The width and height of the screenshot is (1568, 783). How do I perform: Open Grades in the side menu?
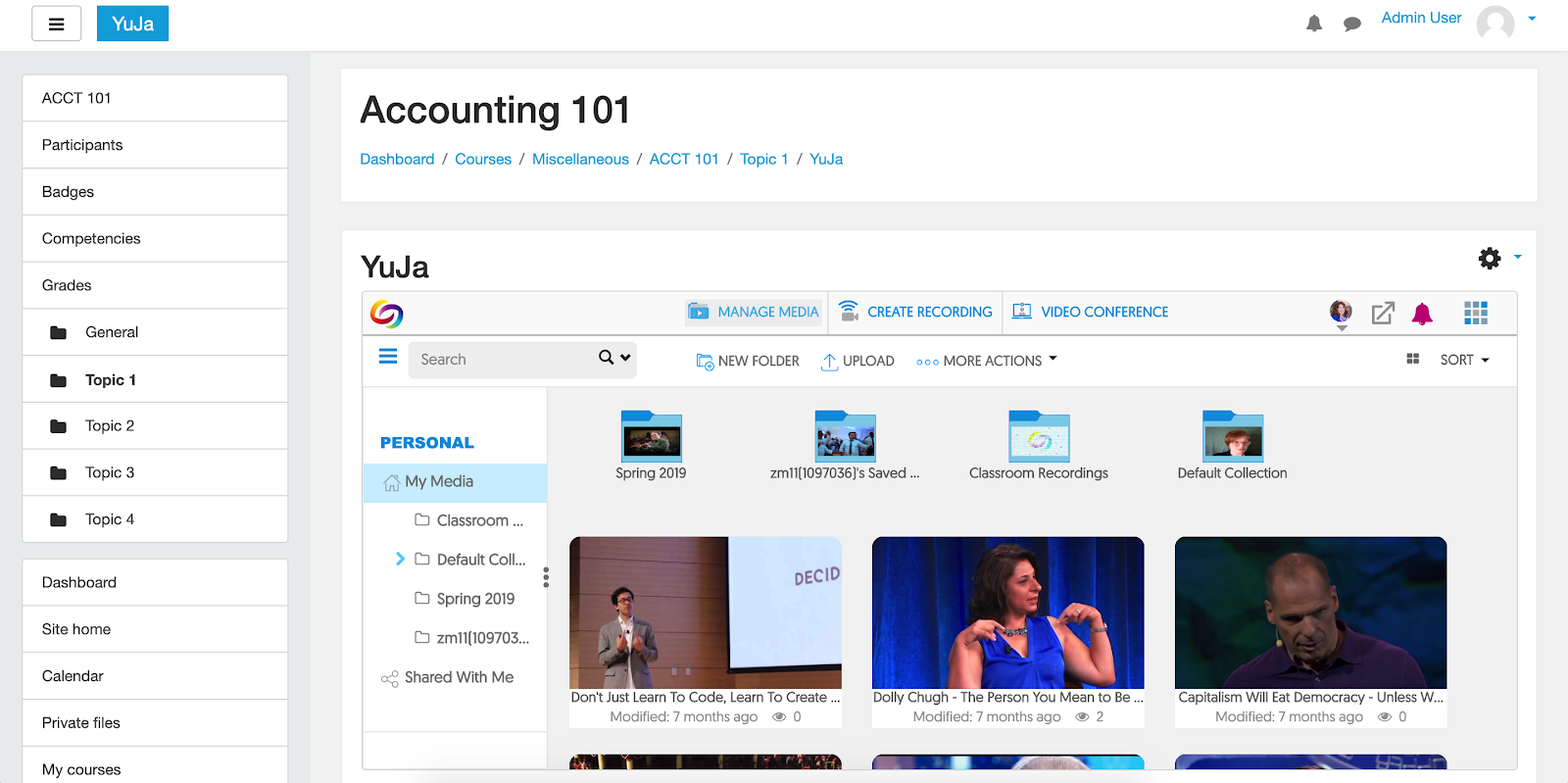pos(155,285)
